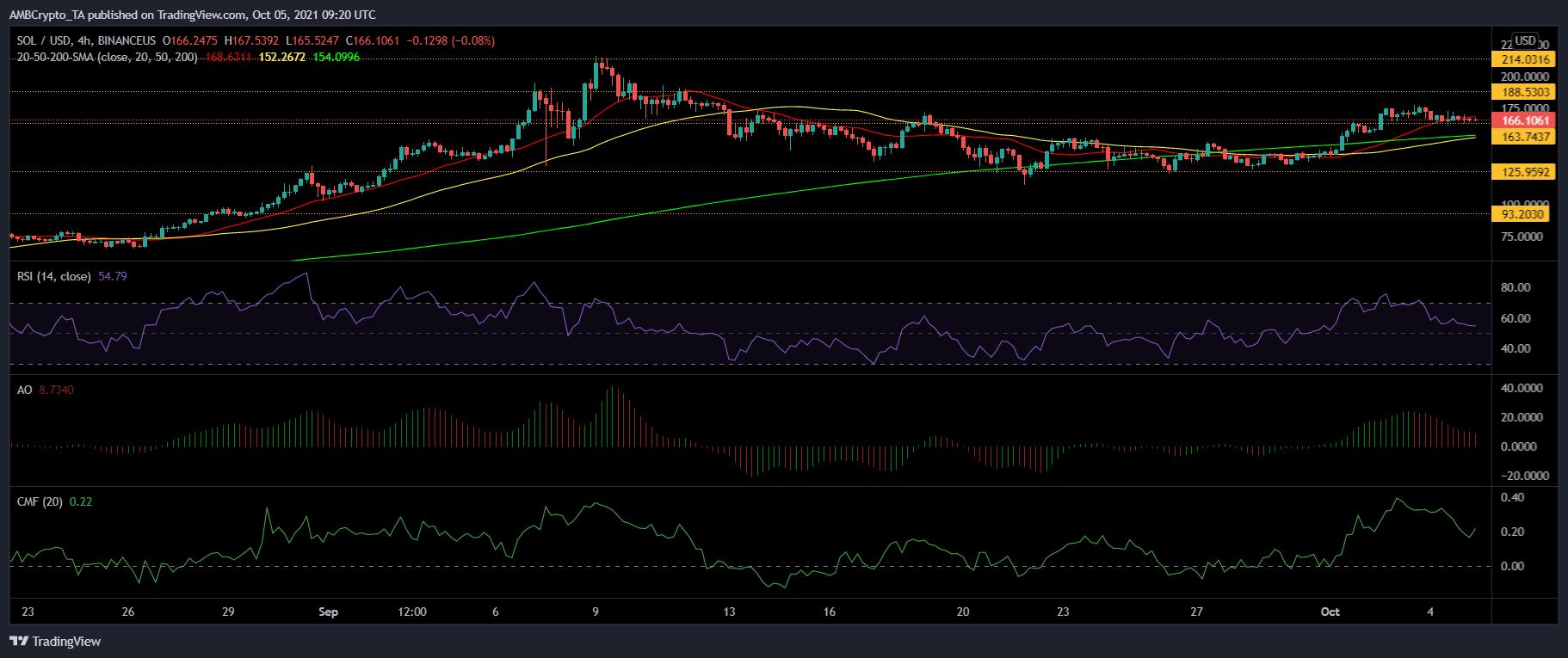This screenshot has height=658, width=1568.
Task: Click the CMF value 0.22
Action: 81,501
